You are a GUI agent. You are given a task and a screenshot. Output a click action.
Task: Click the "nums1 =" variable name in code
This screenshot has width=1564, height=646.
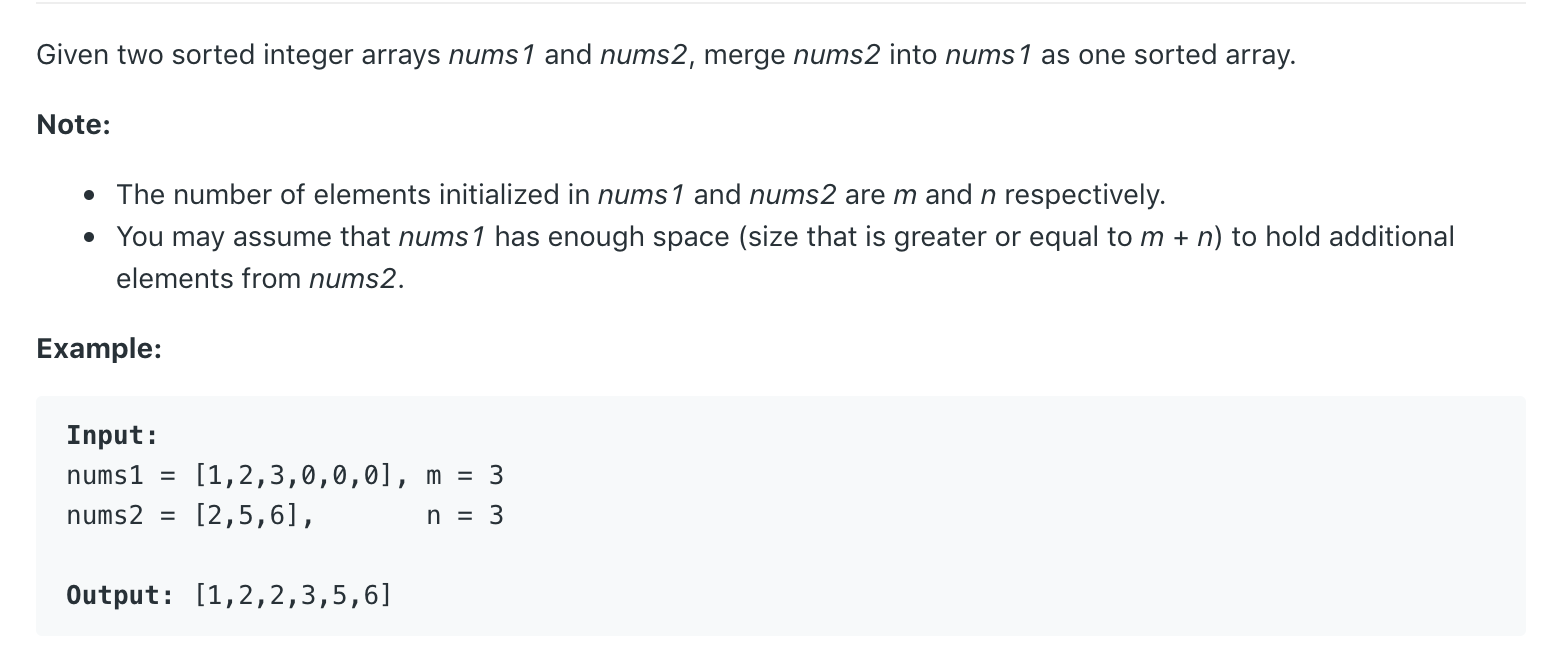point(121,476)
